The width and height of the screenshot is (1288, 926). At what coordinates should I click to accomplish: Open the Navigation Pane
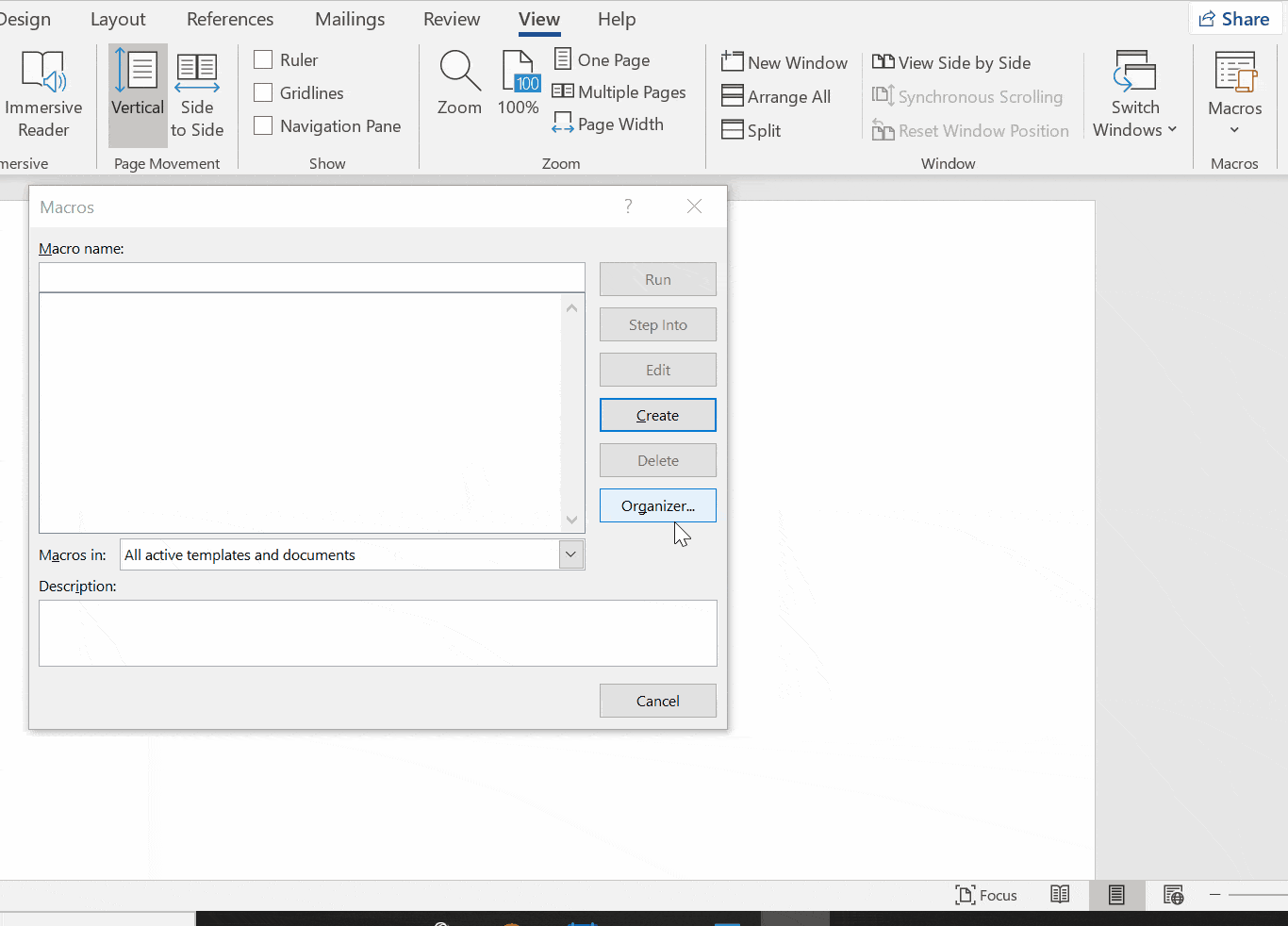pos(264,125)
